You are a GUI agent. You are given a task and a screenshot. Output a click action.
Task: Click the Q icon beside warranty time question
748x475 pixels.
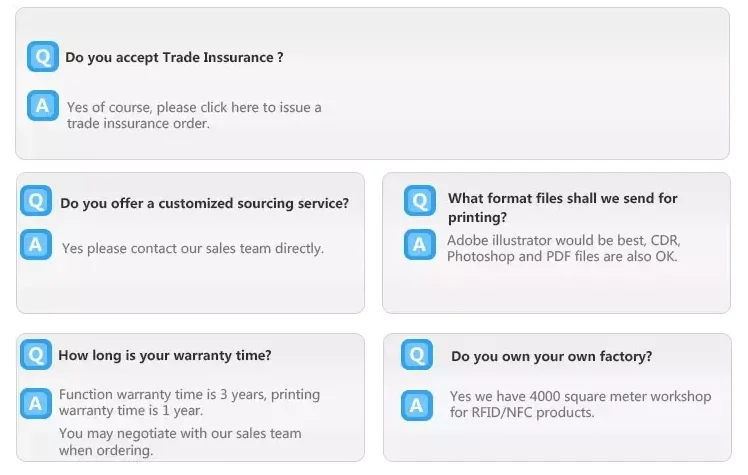(x=36, y=354)
